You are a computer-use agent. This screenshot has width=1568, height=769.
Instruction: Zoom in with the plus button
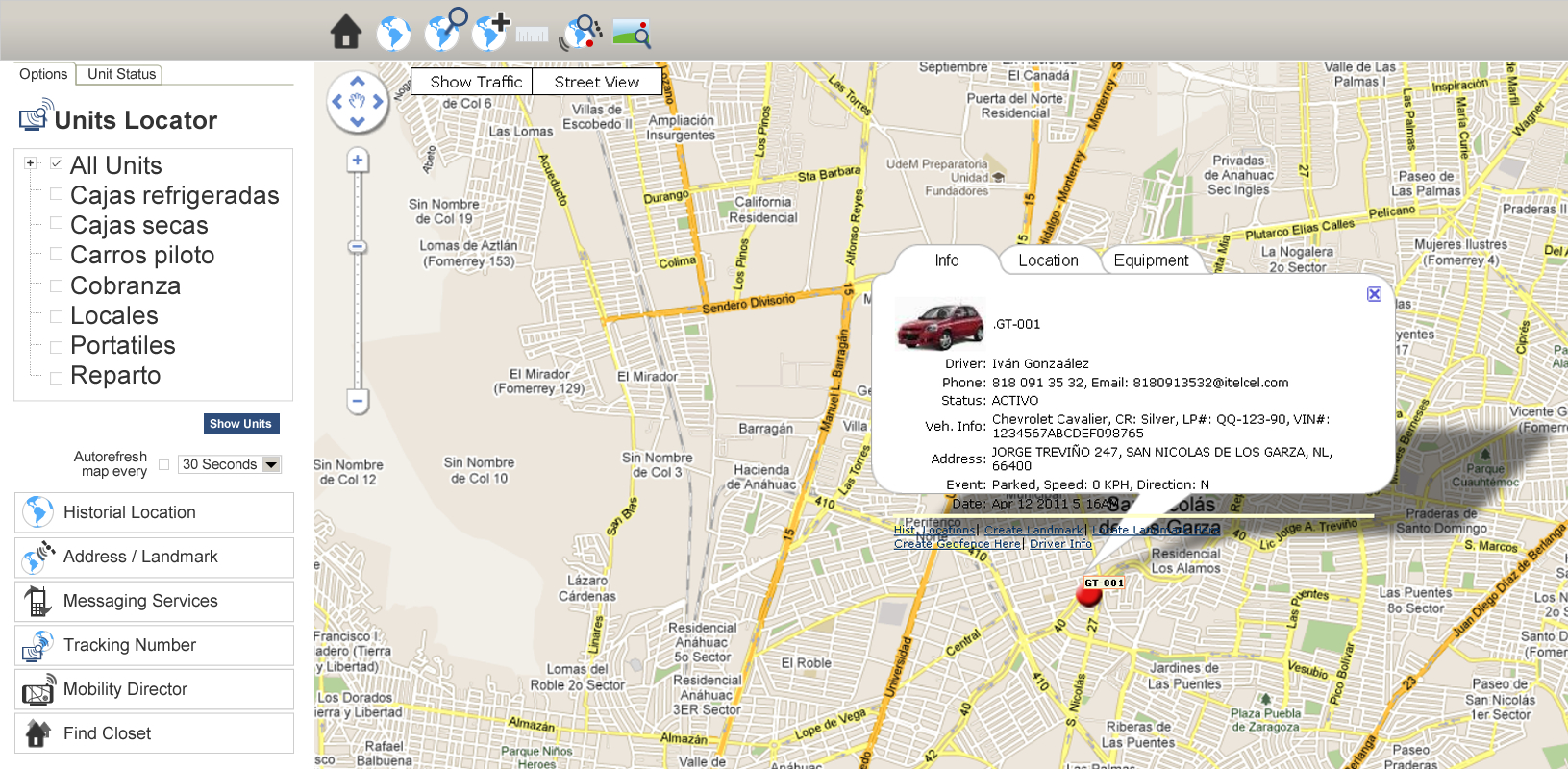coord(358,161)
